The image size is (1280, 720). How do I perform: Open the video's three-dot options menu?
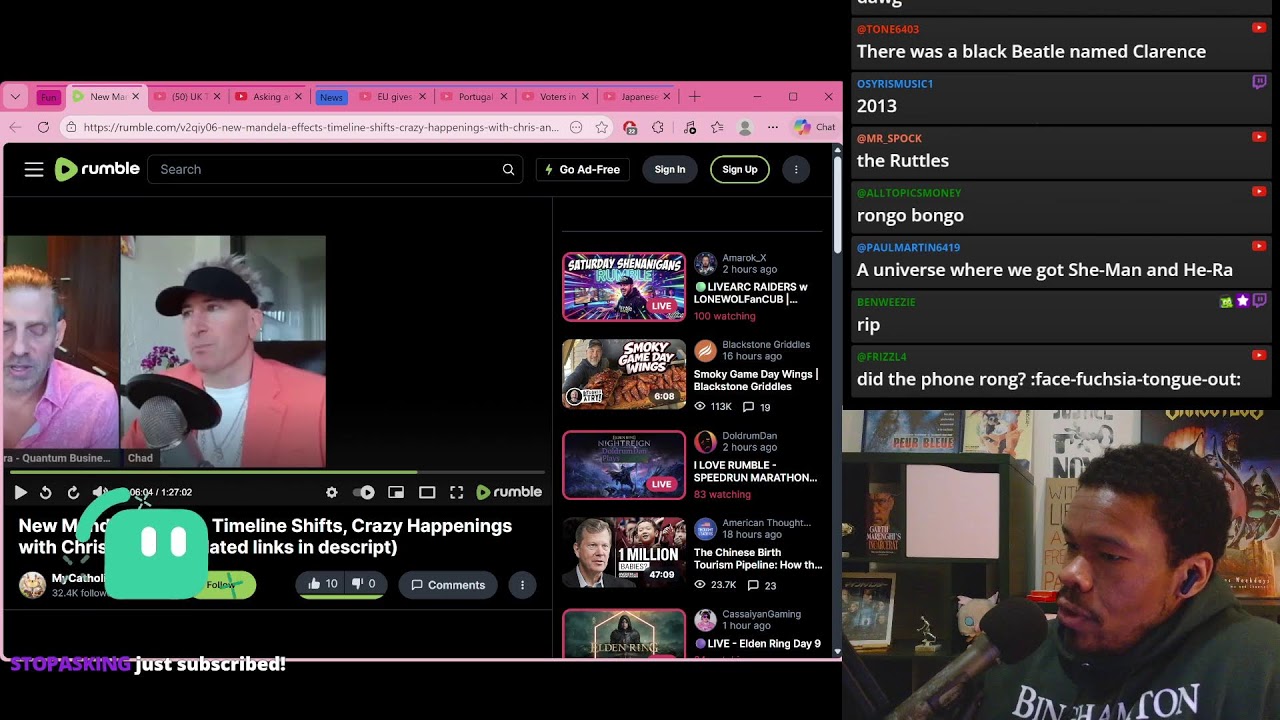(x=522, y=585)
